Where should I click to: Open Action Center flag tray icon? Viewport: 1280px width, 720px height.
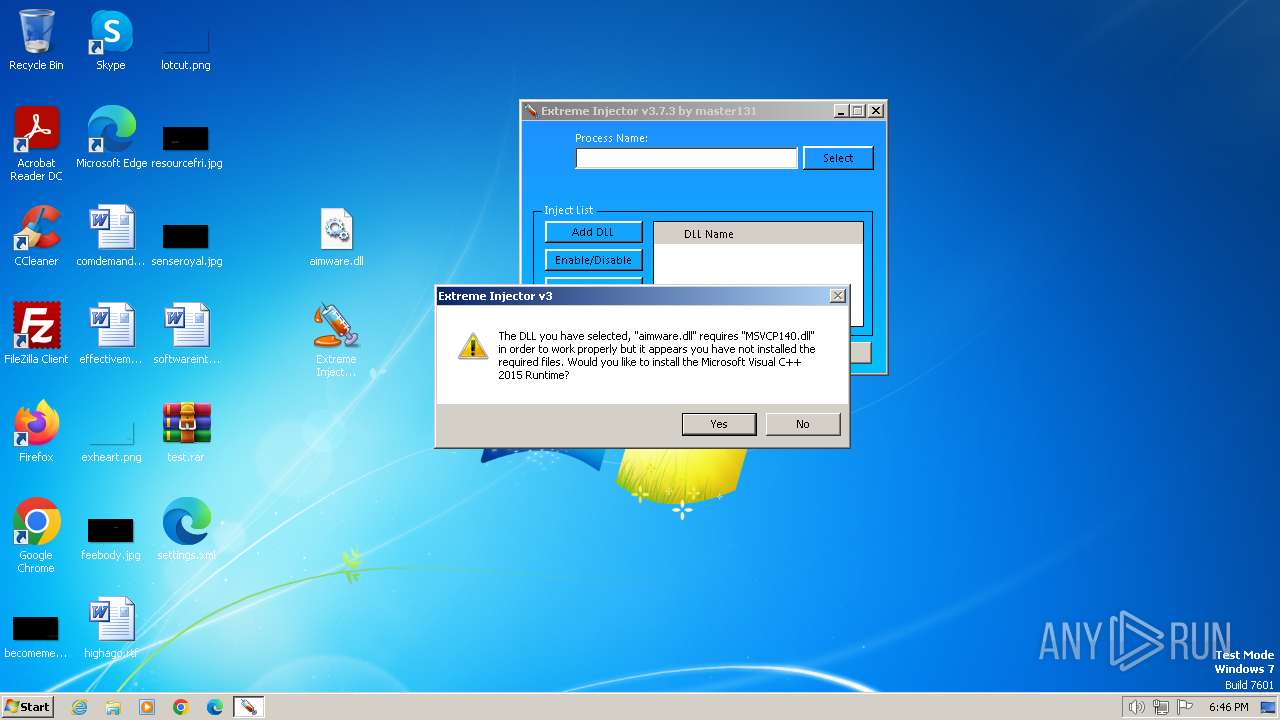click(1185, 707)
